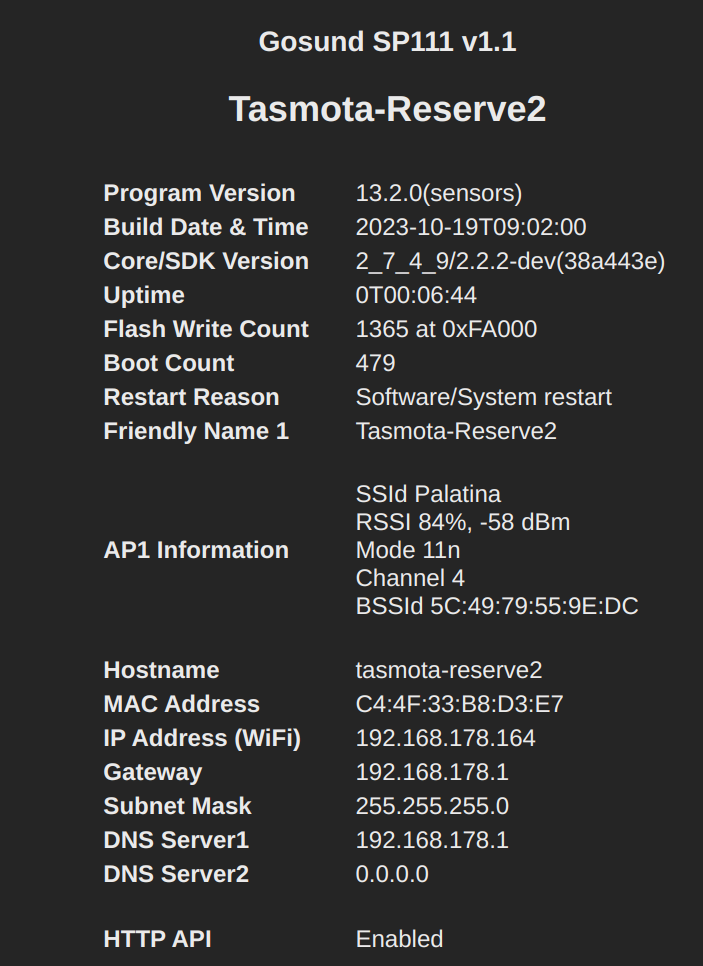Click the Software/System restart text

click(483, 398)
